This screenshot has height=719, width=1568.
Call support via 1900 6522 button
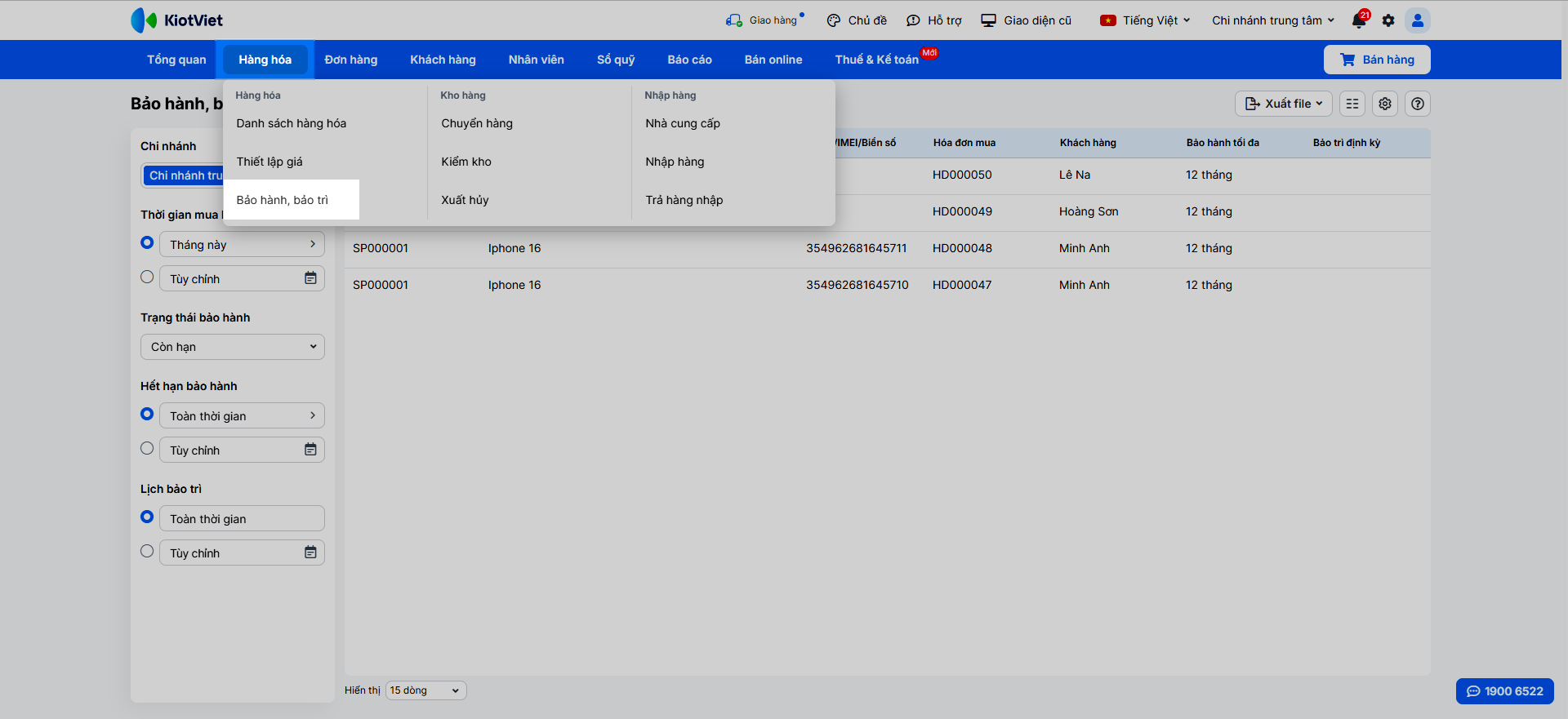(1505, 691)
